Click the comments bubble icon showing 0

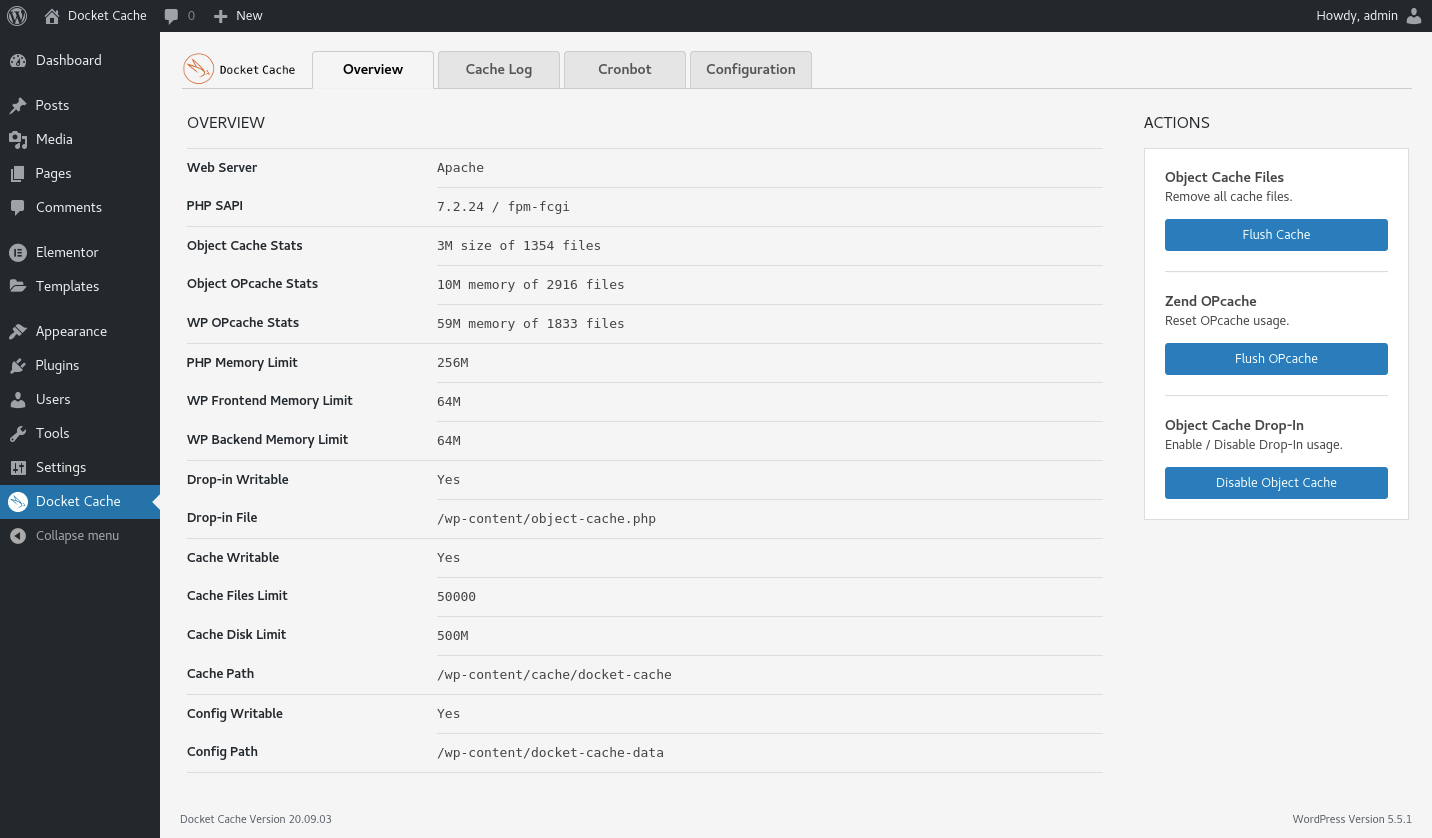click(170, 15)
